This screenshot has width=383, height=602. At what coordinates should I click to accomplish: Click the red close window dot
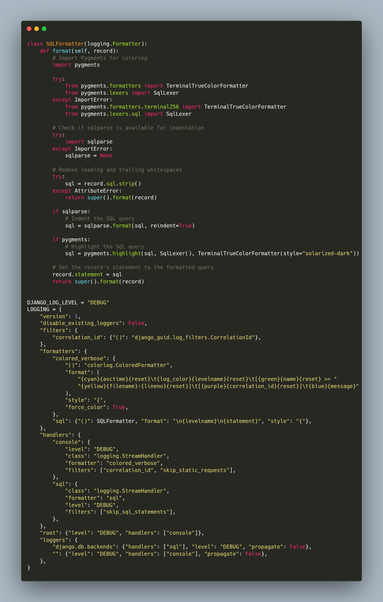[x=29, y=29]
